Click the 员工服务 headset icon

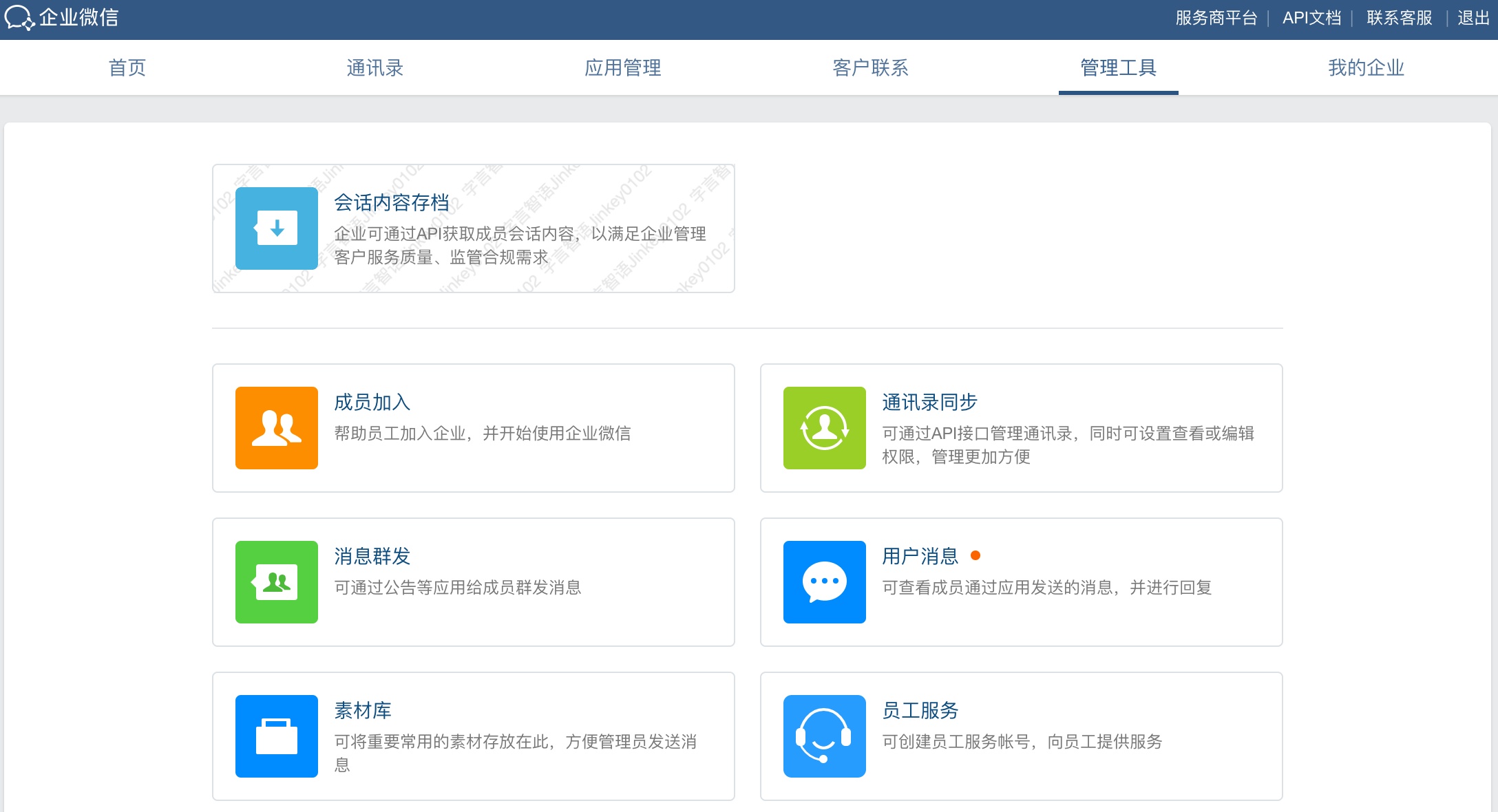click(x=824, y=736)
